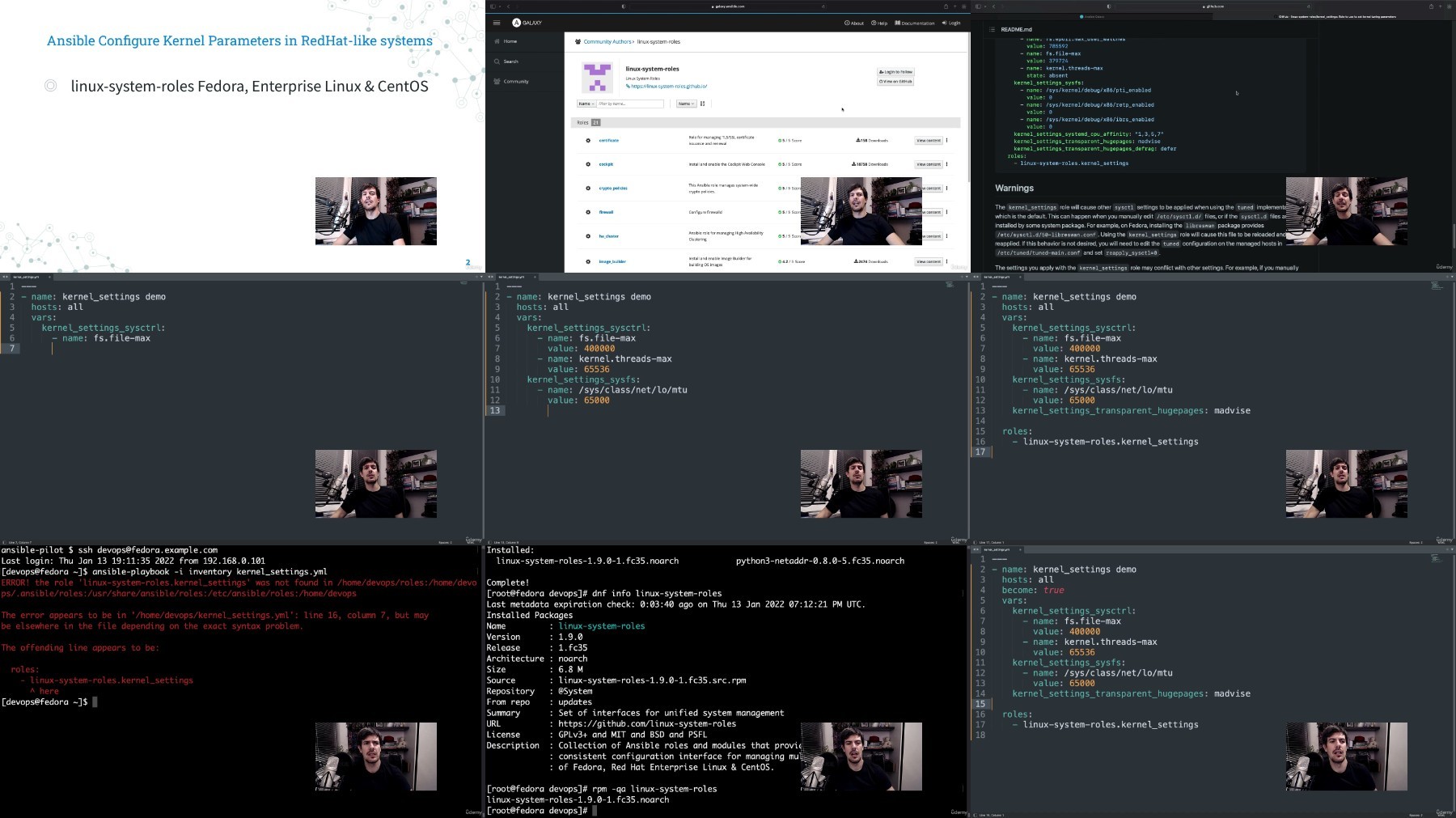
Task: Click View content for the image_builder role
Action: pyautogui.click(x=928, y=261)
